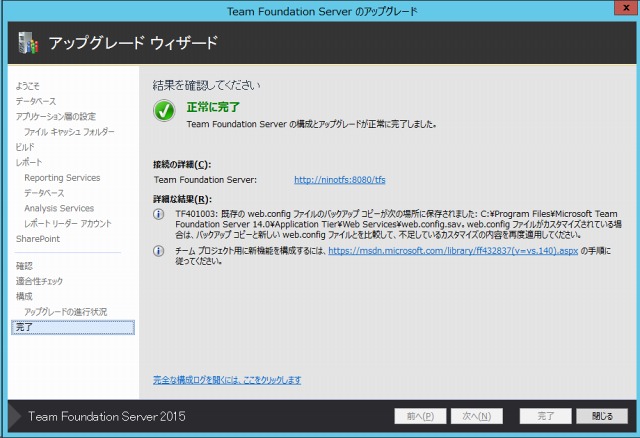
Task: Close the upgrade window with the X button
Action: 627,8
